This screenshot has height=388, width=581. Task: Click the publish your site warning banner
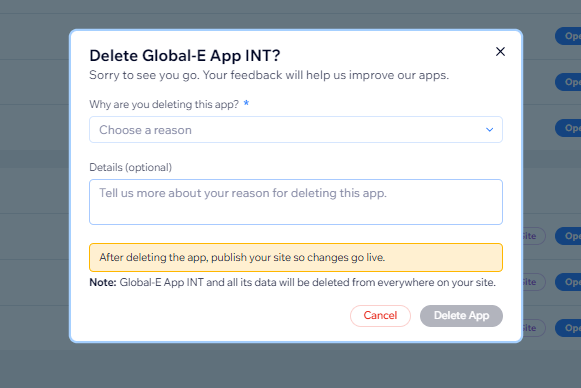(x=296, y=258)
